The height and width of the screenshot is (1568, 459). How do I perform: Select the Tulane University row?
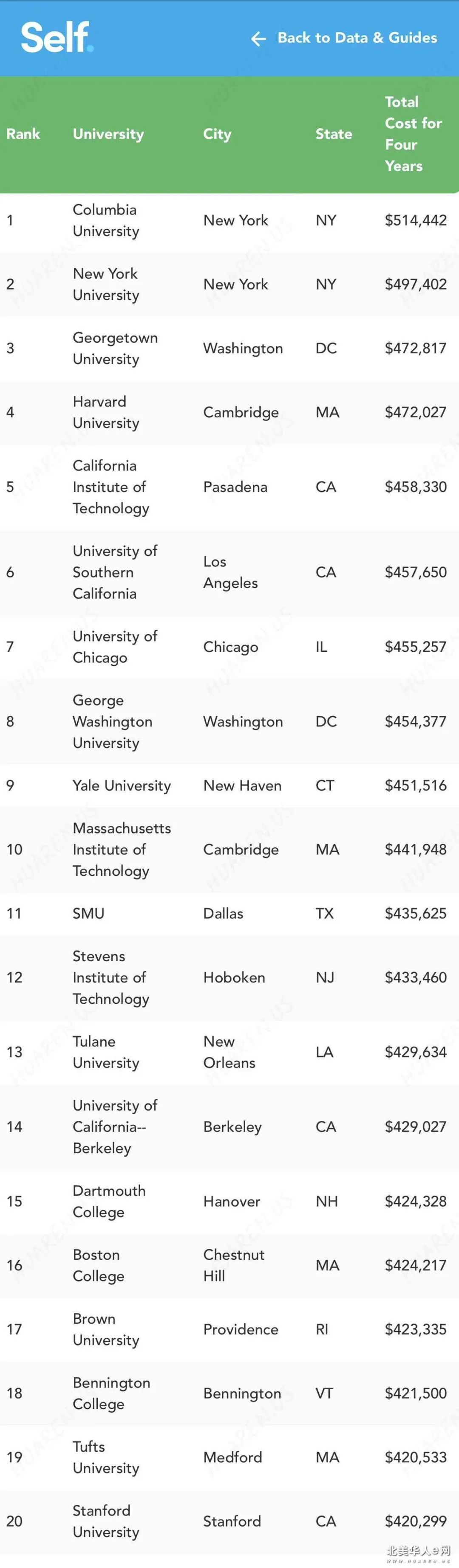coord(229,1052)
